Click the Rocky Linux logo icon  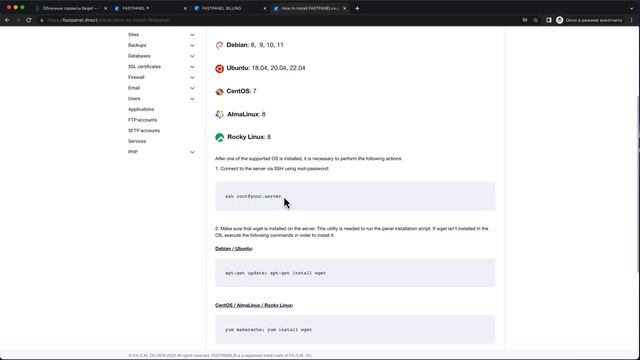tap(220, 137)
